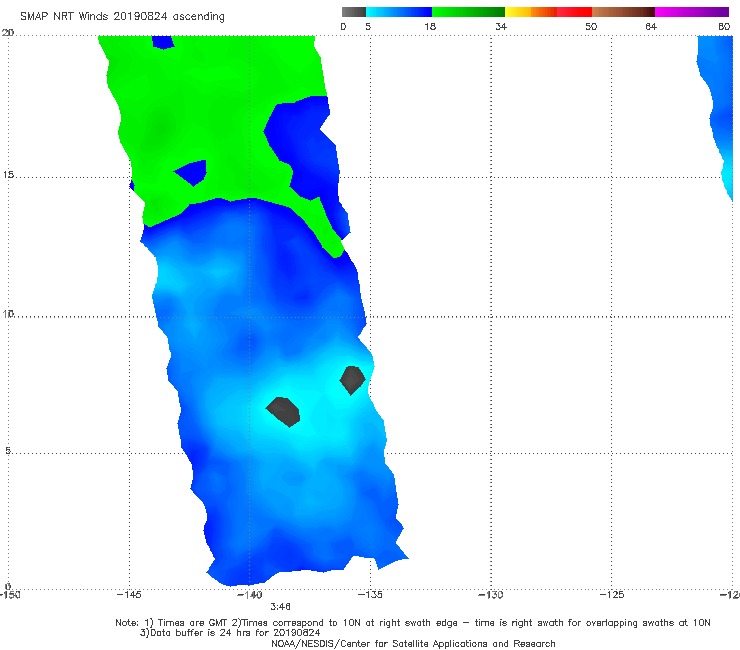Click the longitude axis label '-145'
This screenshot has width=740, height=650.
pos(129,594)
